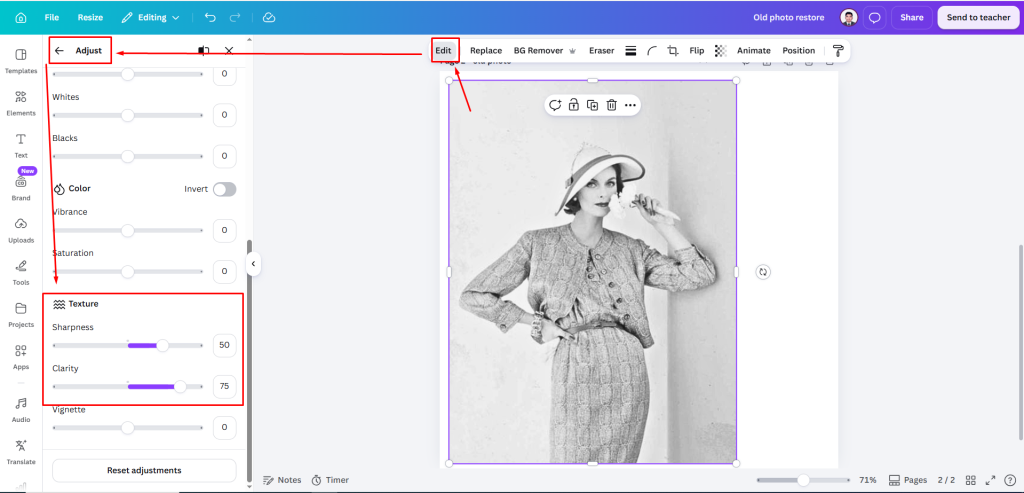Open the Brand panel in sidebar

coord(21,188)
